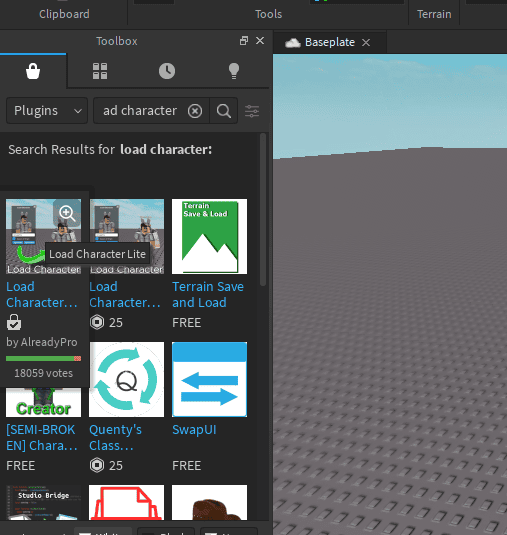This screenshot has width=507, height=535.
Task: Open the Marketplace tab with shopping bag icon
Action: click(33, 71)
